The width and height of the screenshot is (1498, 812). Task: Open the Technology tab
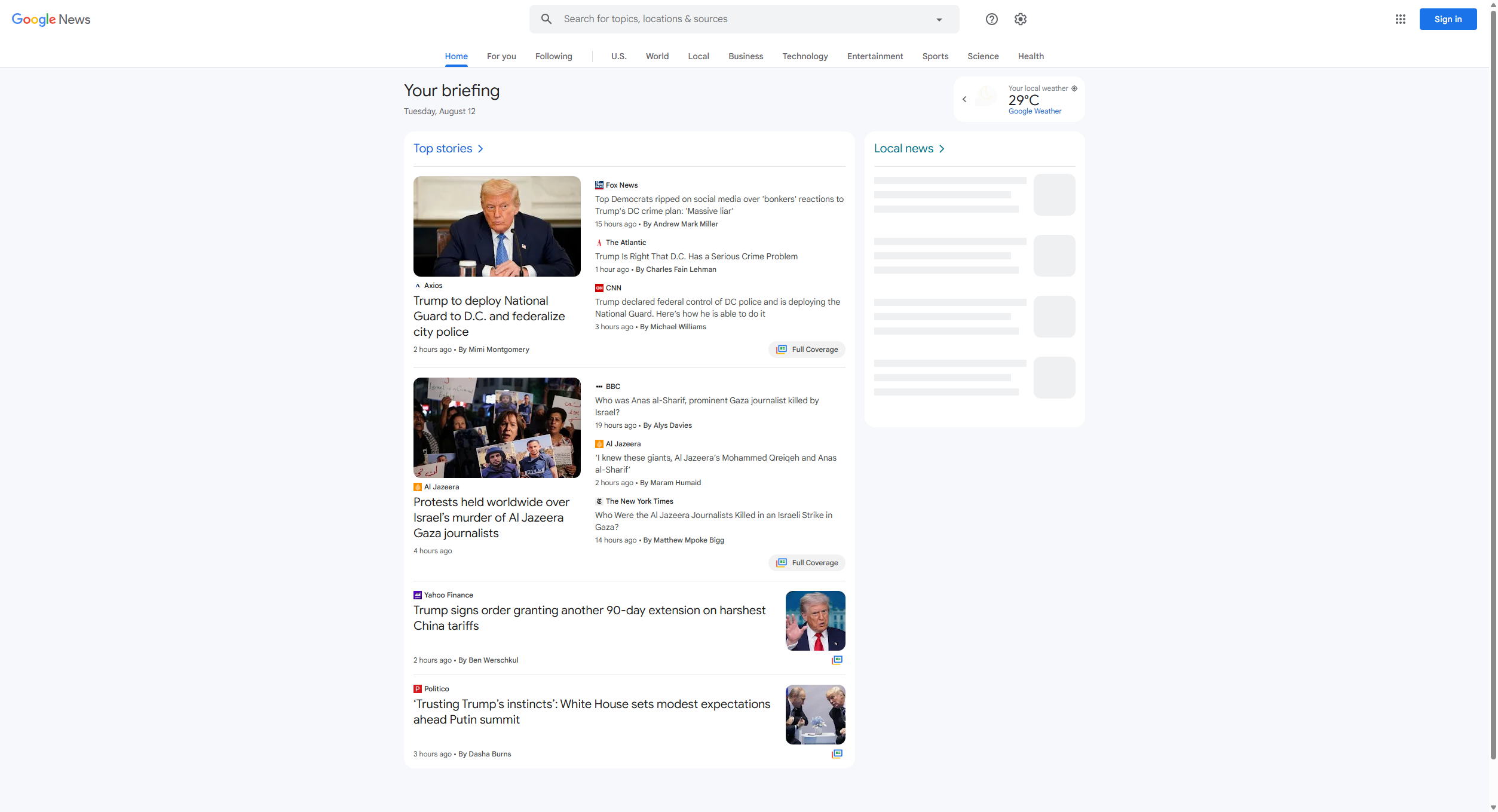pos(805,56)
